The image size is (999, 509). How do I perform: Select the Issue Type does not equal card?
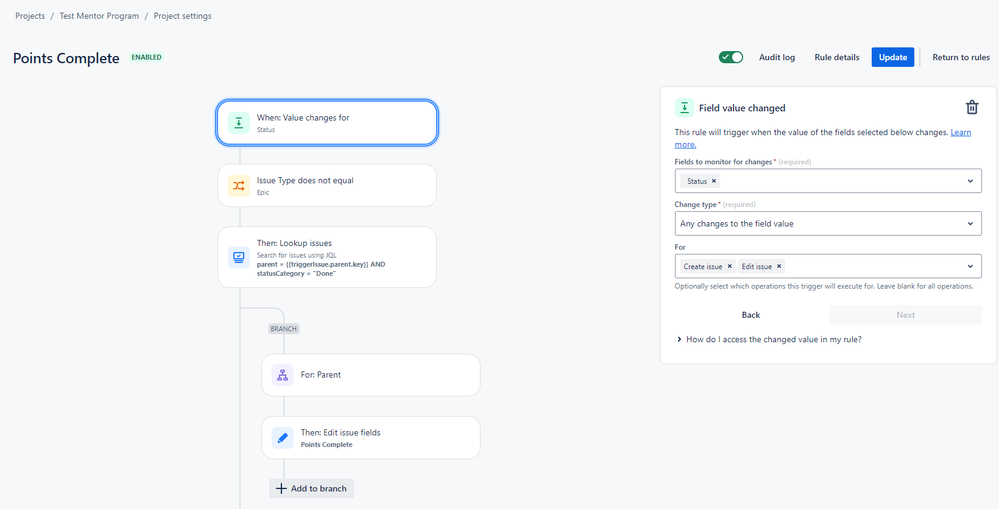point(327,185)
